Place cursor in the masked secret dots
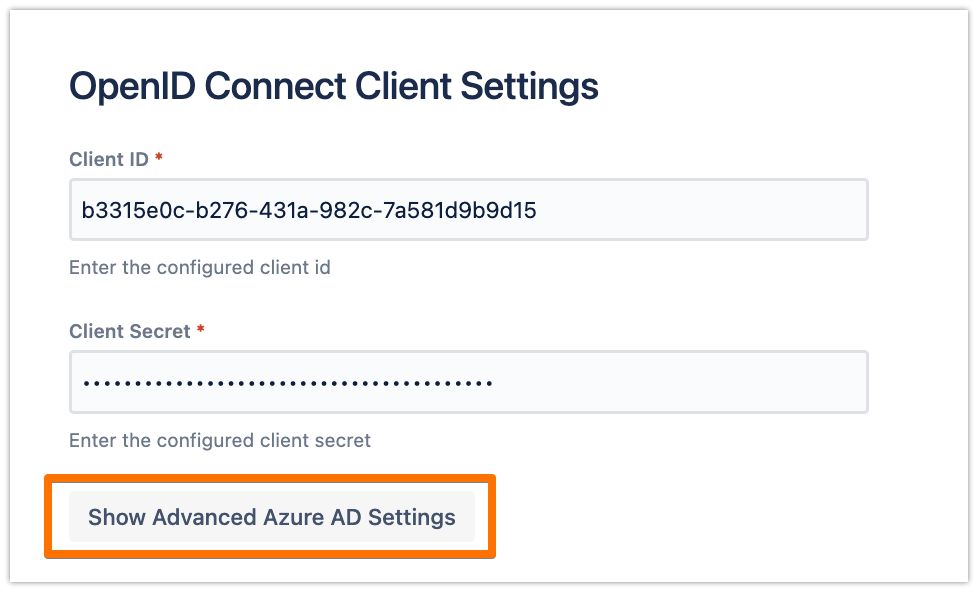Viewport: 978px width, 592px height. click(287, 382)
